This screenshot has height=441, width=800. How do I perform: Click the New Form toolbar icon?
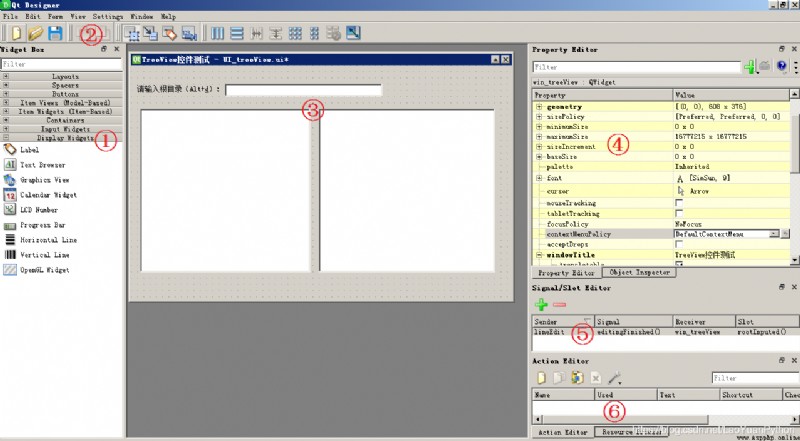(16, 34)
